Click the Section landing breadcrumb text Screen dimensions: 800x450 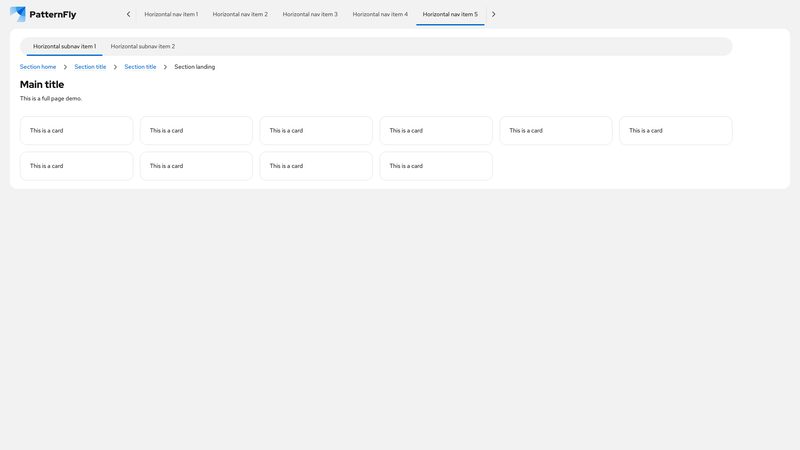pos(194,67)
